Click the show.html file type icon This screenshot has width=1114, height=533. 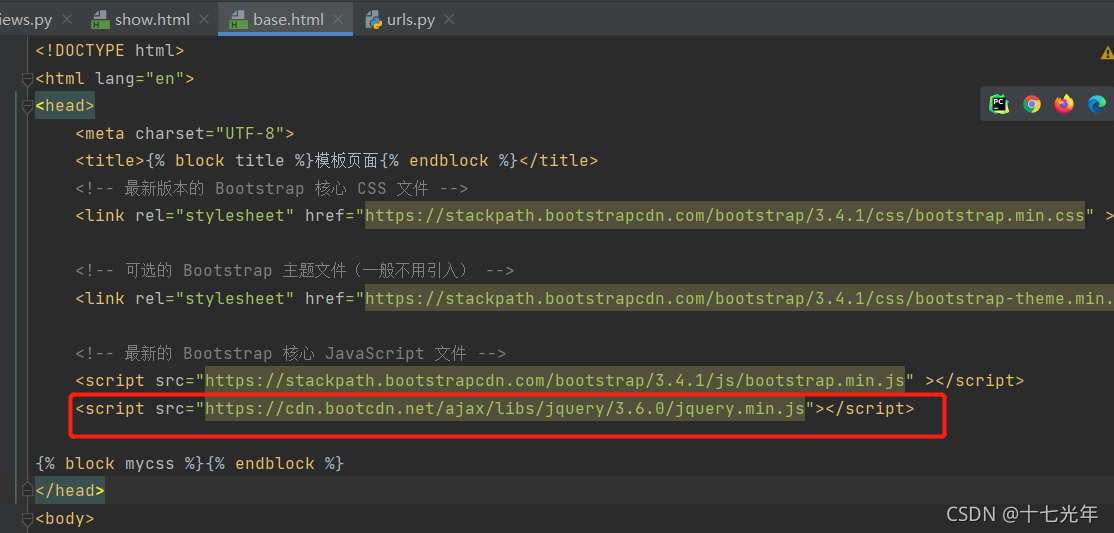pos(100,19)
